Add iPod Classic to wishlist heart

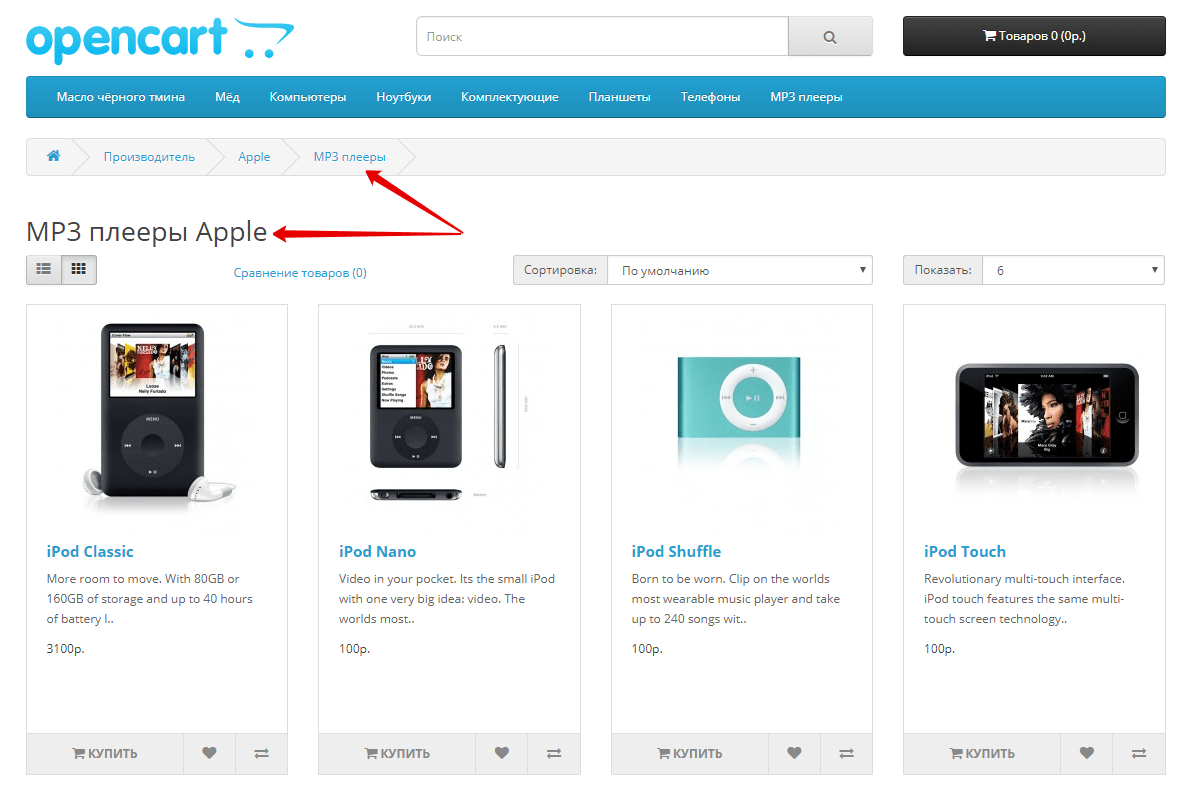pyautogui.click(x=209, y=753)
